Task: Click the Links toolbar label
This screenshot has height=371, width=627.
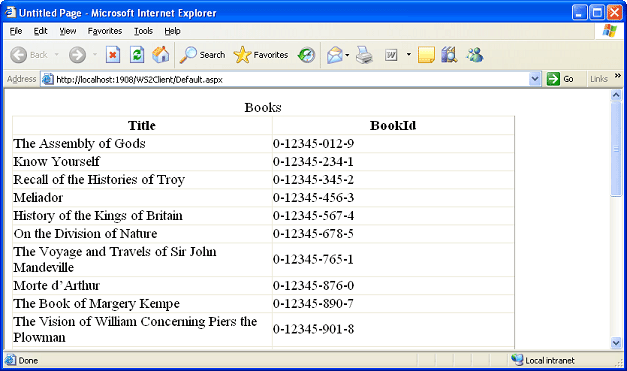Action: 599,79
